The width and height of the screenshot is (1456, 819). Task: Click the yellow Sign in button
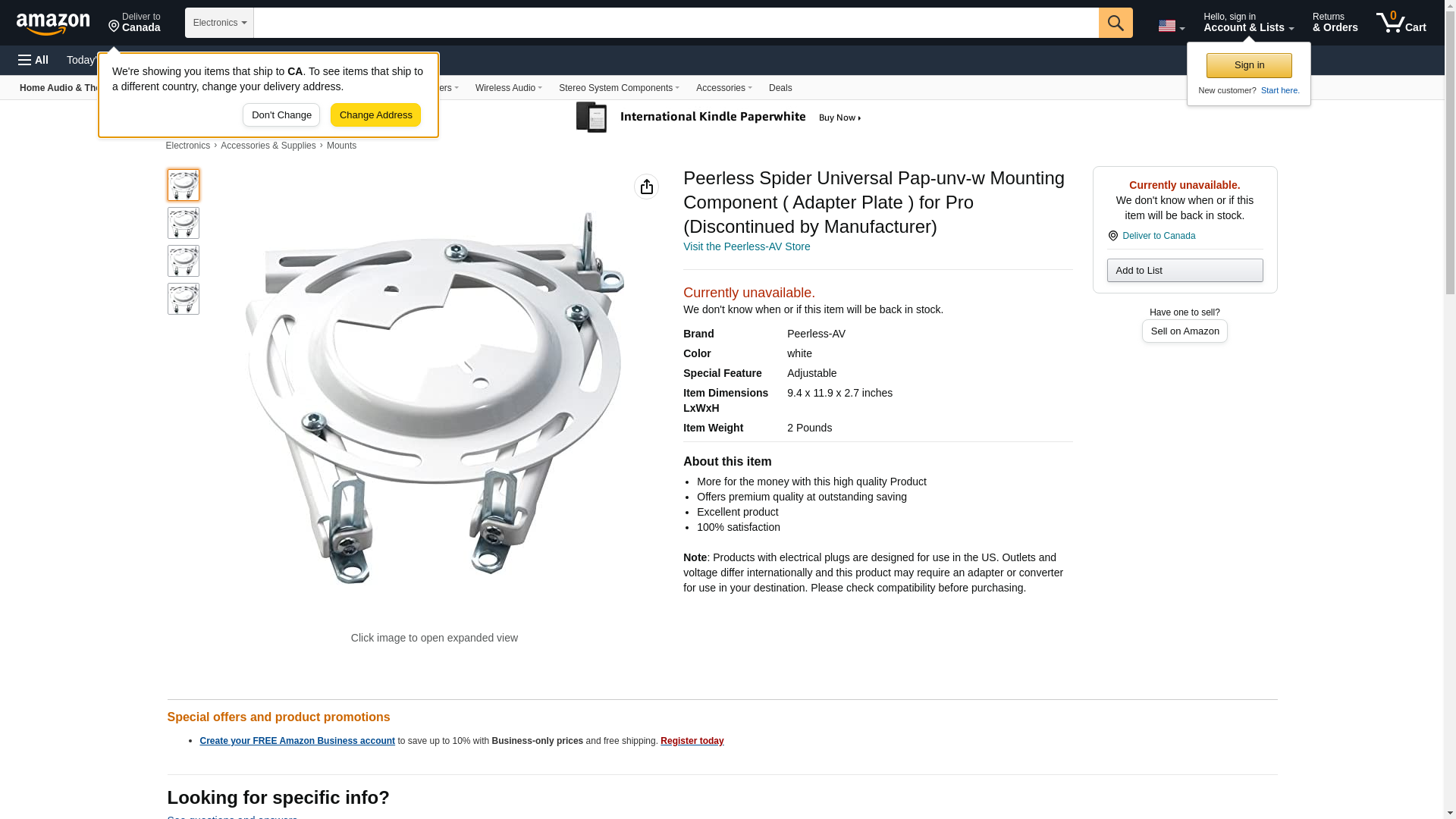(1248, 65)
